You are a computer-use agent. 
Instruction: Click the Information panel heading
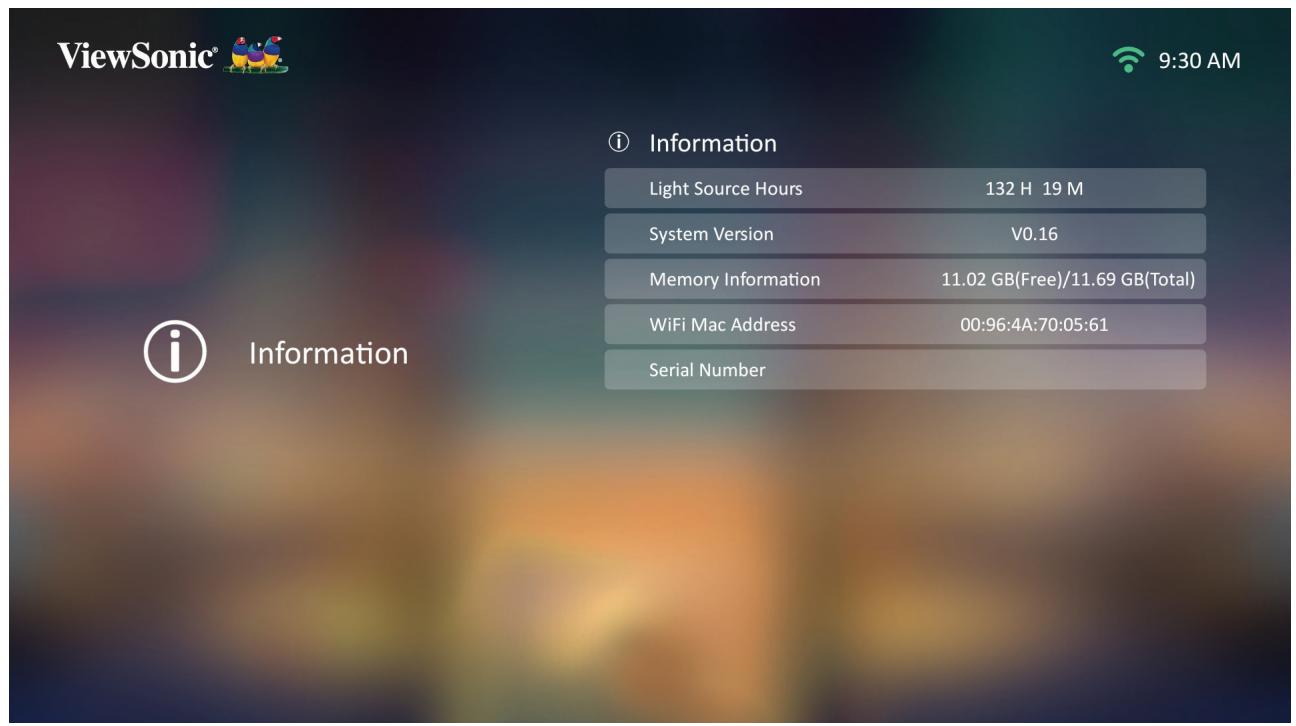coord(713,144)
